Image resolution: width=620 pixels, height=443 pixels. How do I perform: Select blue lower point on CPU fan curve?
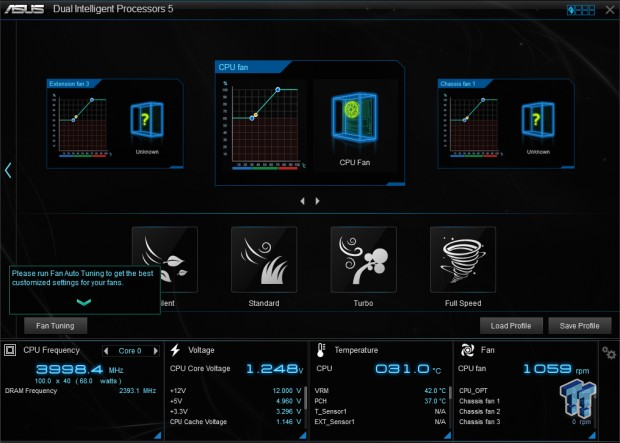(x=252, y=118)
